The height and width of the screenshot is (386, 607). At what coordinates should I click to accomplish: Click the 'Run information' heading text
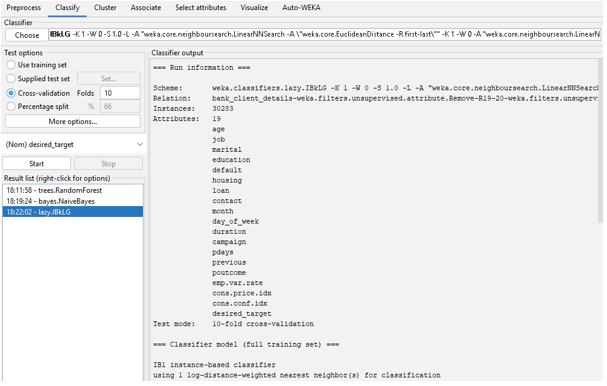(202, 68)
